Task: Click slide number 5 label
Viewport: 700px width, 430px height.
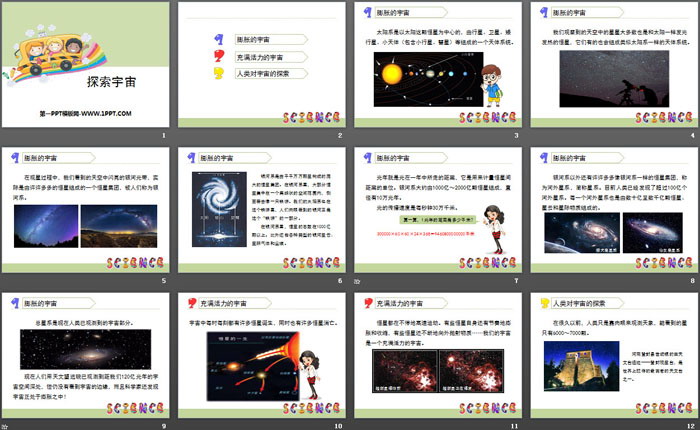Action: pyautogui.click(x=164, y=280)
